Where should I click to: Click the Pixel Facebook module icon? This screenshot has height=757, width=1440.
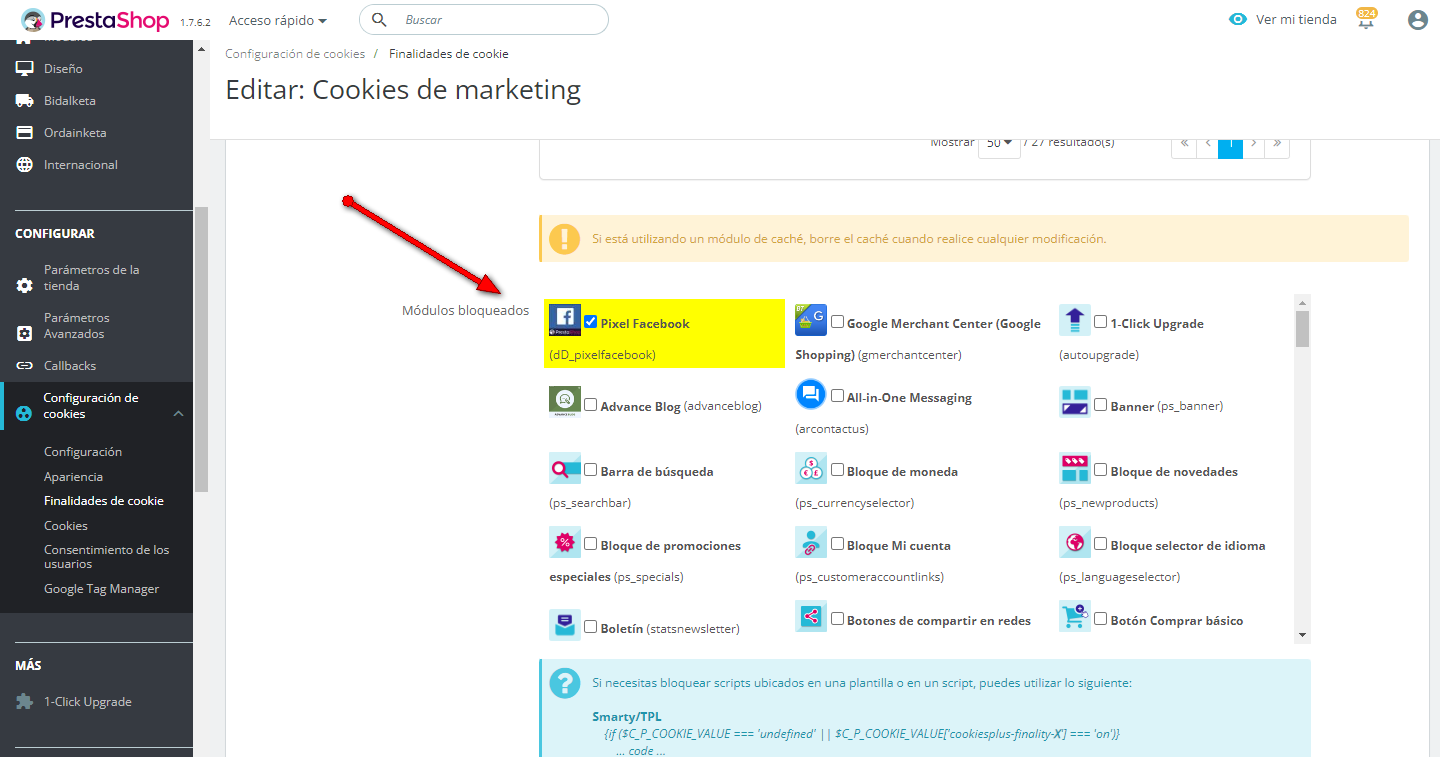click(x=565, y=320)
